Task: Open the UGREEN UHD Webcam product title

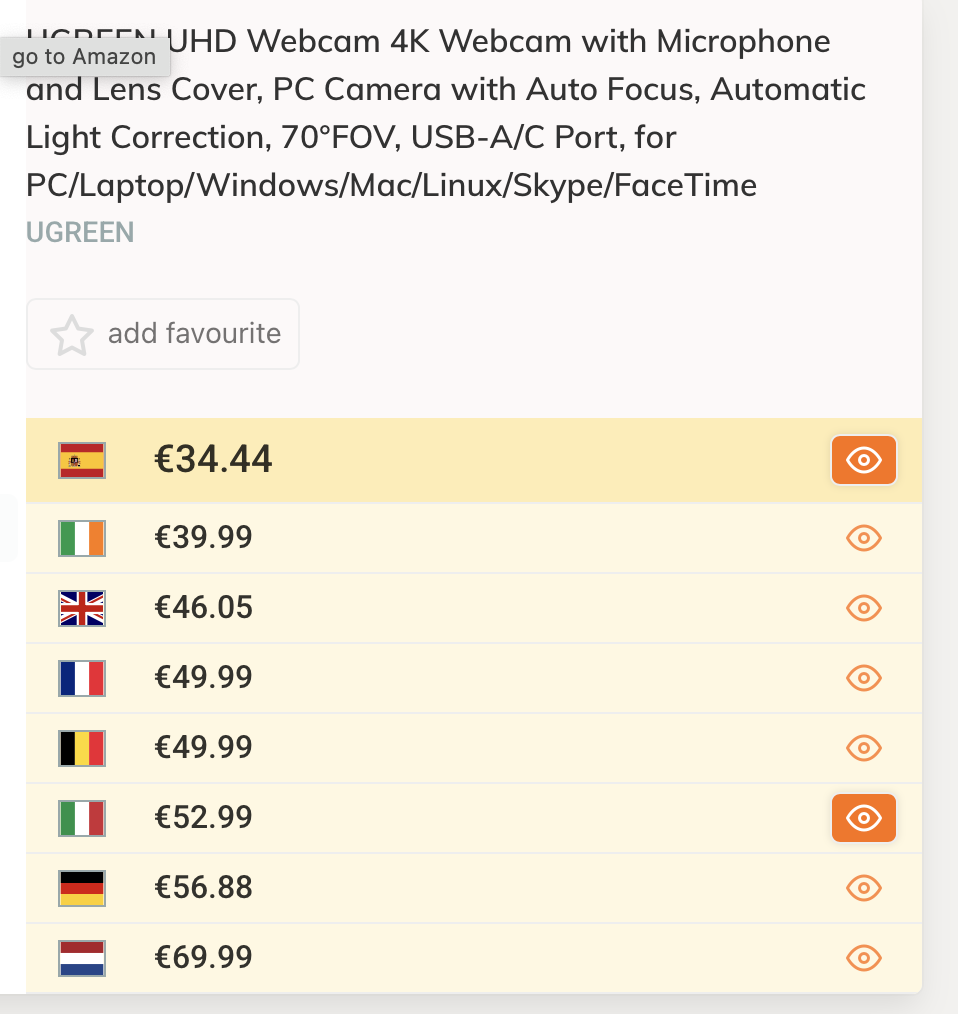Action: click(x=445, y=113)
